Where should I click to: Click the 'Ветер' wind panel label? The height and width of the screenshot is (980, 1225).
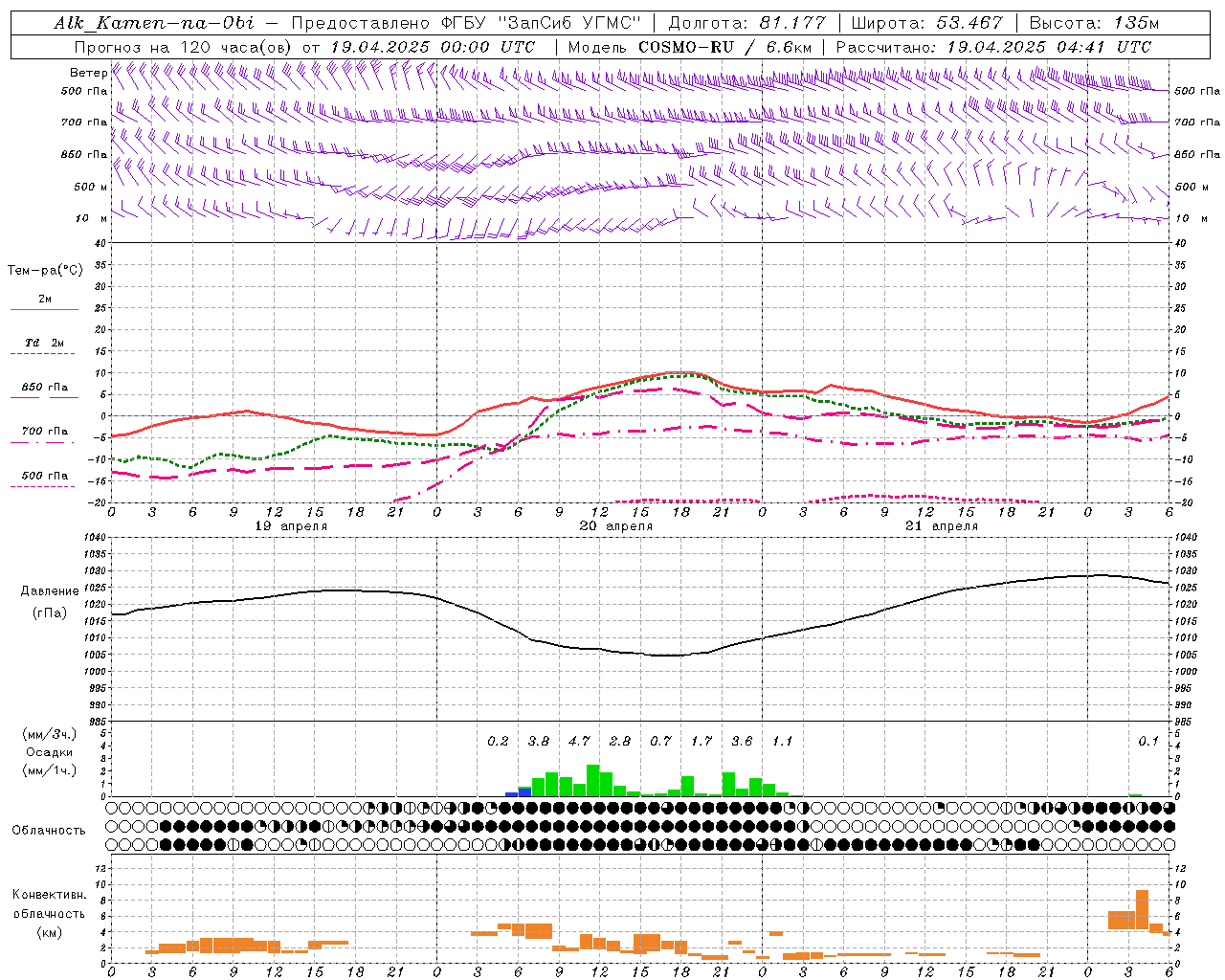[x=88, y=73]
